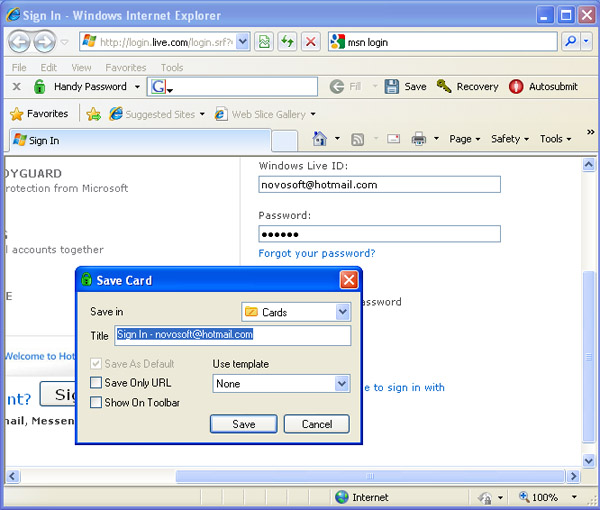This screenshot has width=600, height=510.
Task: Click the Stop red X icon
Action: 310,41
